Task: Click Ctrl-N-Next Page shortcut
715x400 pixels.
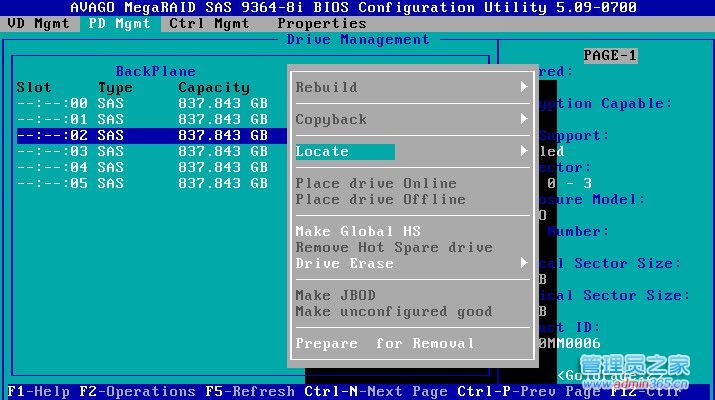Action: 376,391
